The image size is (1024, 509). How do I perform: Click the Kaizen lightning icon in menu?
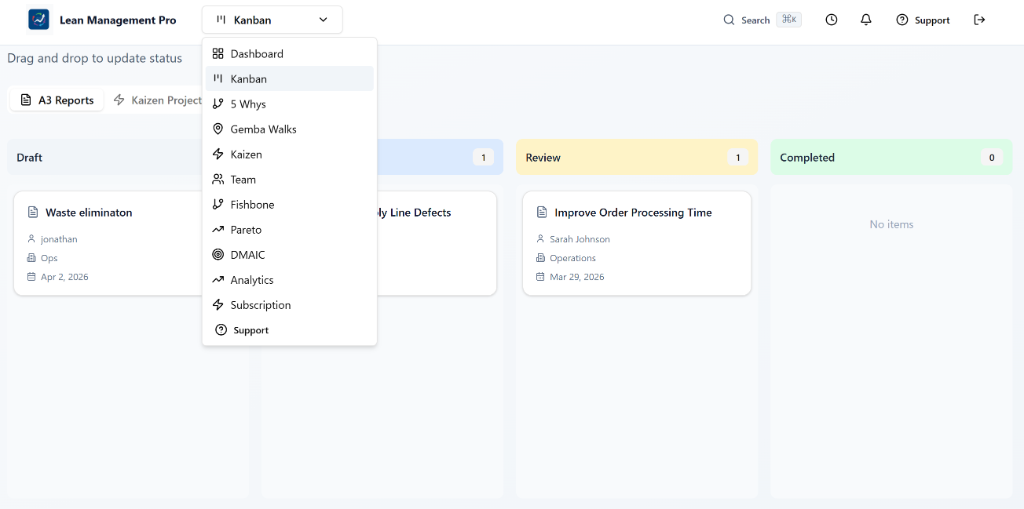pyautogui.click(x=218, y=154)
